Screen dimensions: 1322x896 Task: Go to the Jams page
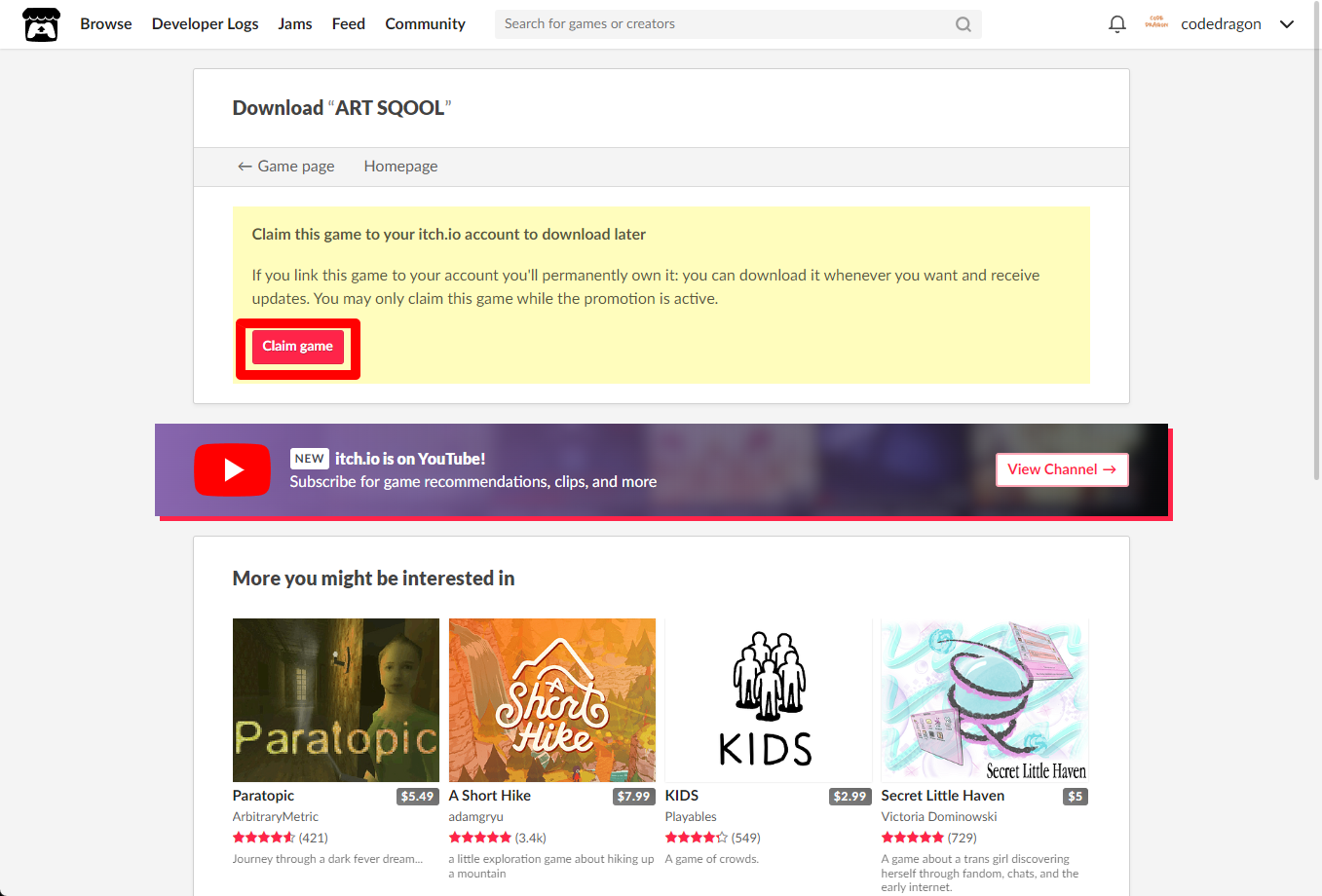pos(295,24)
